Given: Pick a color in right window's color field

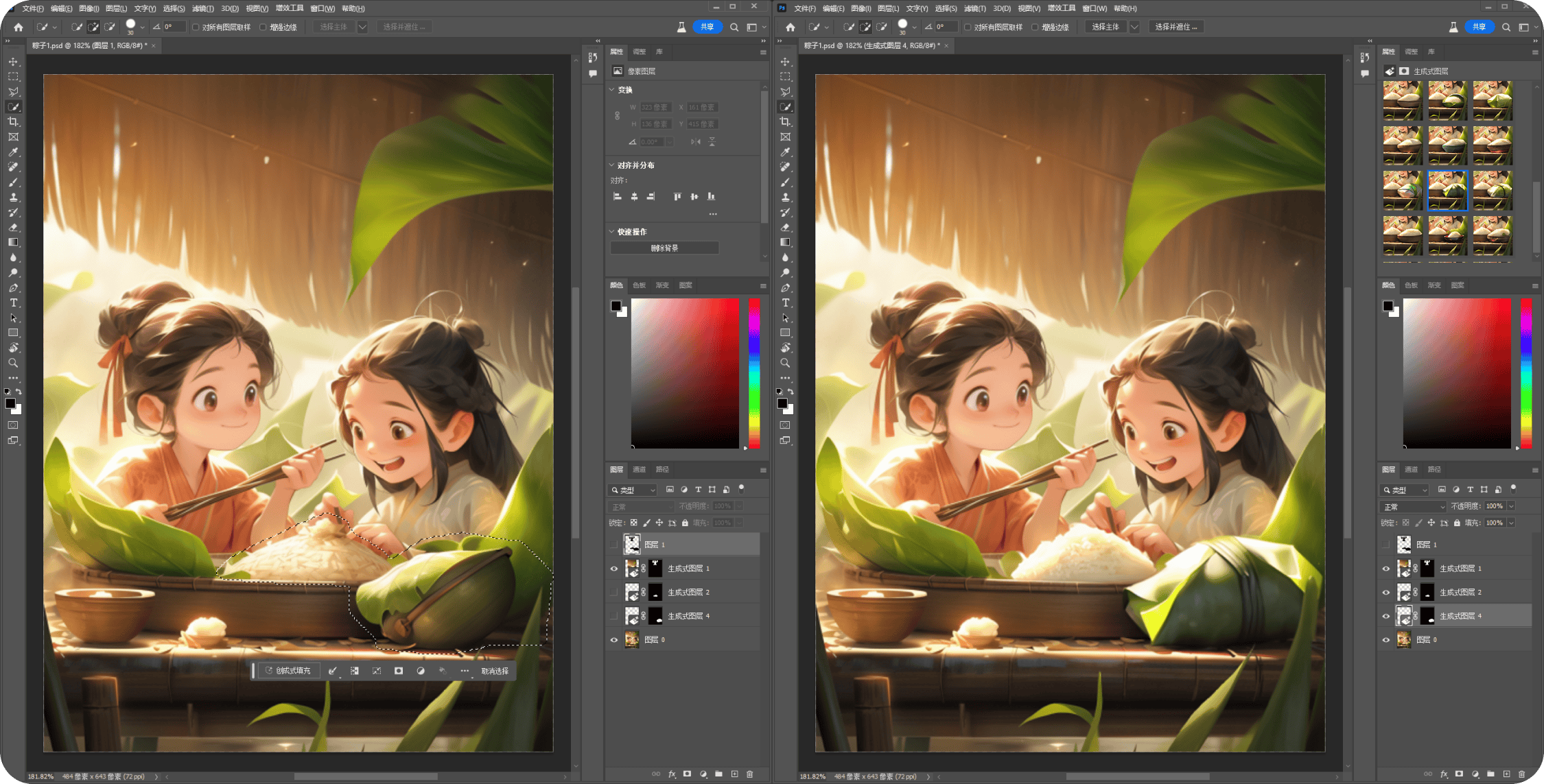Looking at the screenshot, I should (x=1457, y=374).
